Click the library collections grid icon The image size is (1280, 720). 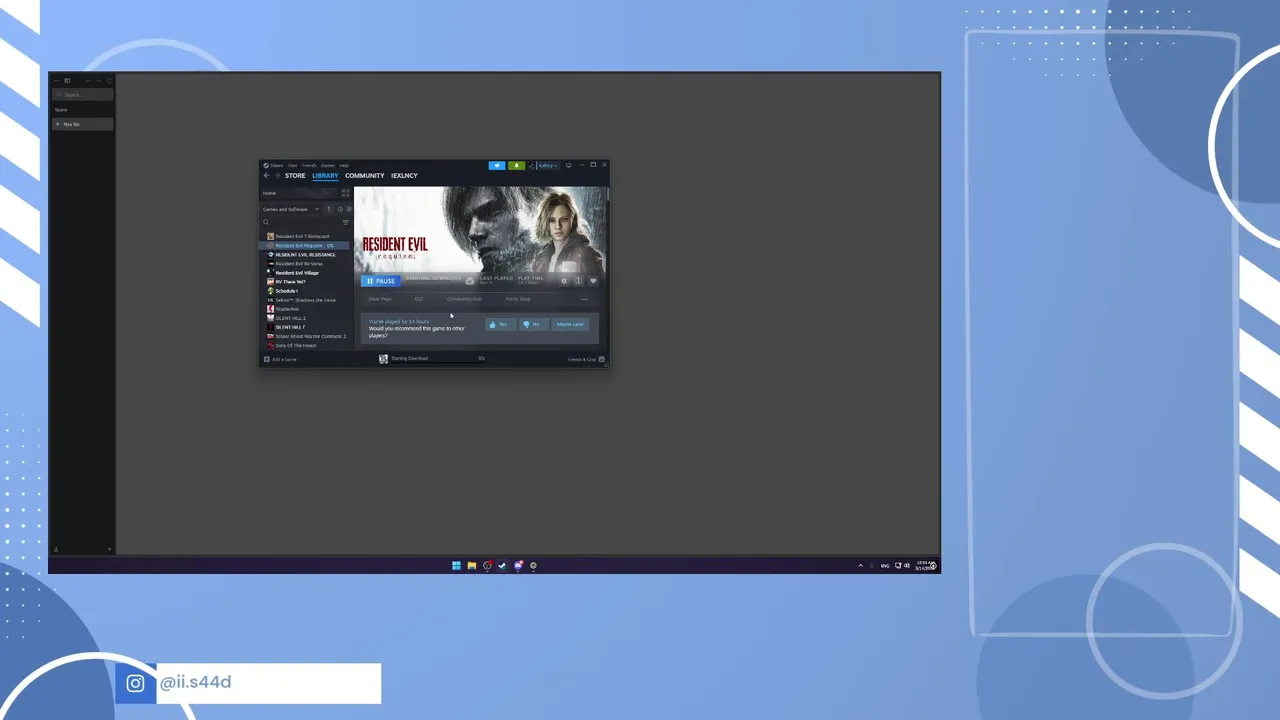click(346, 193)
